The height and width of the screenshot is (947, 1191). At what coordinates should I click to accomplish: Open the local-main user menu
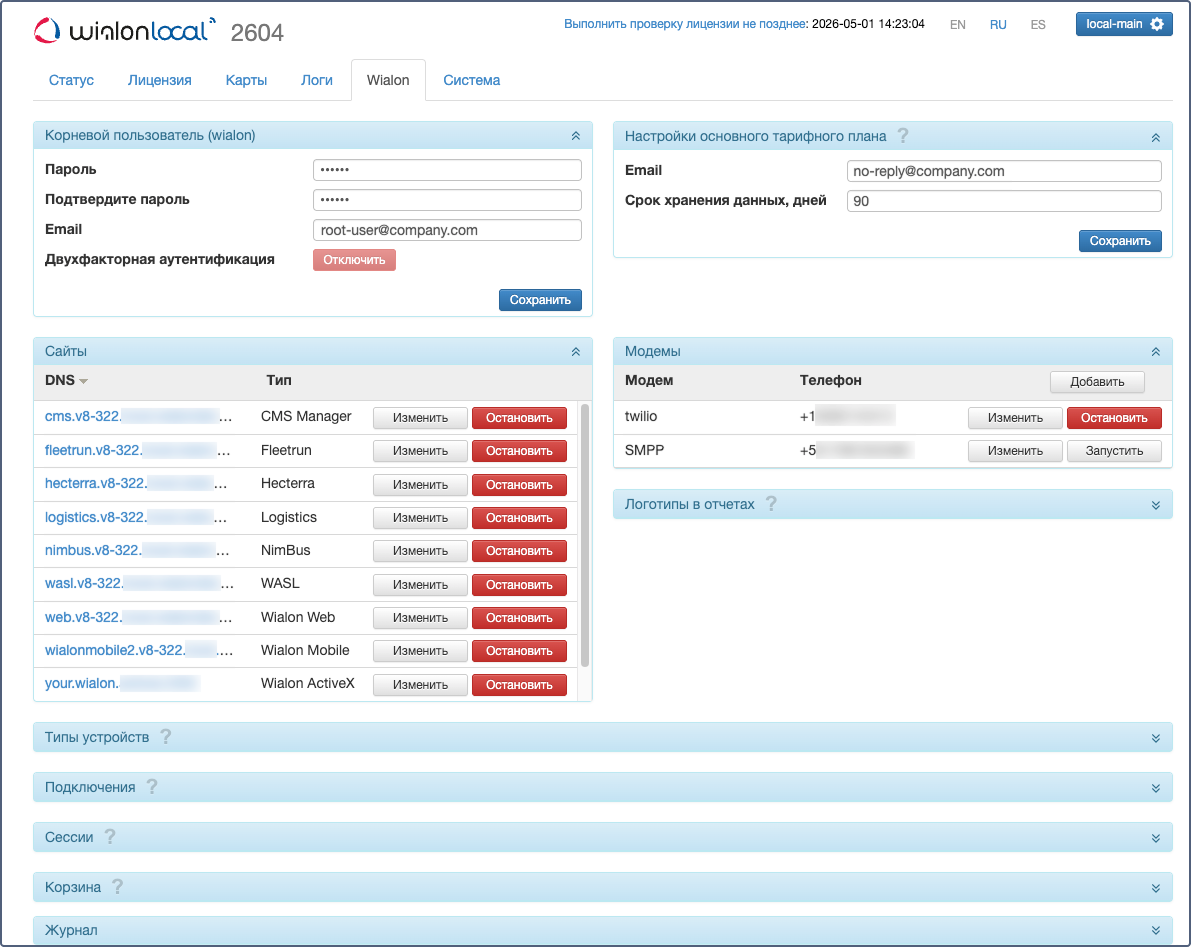point(1123,24)
